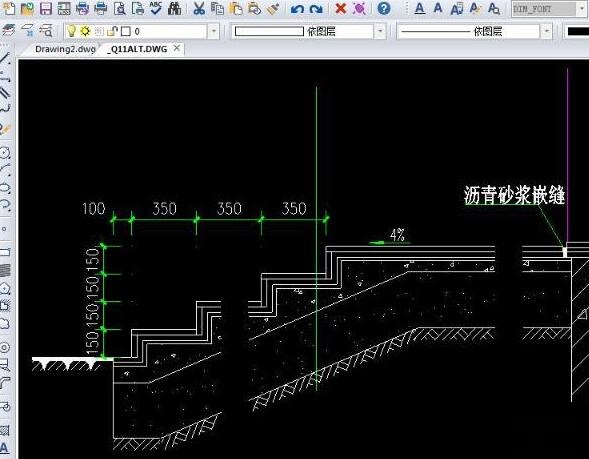
Task: Select the Point tool
Action: [4, 229]
